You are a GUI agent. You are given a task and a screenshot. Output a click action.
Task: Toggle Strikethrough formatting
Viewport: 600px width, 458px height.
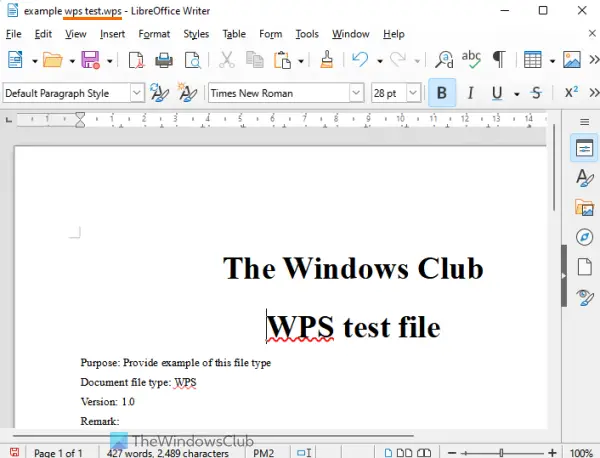coord(536,93)
